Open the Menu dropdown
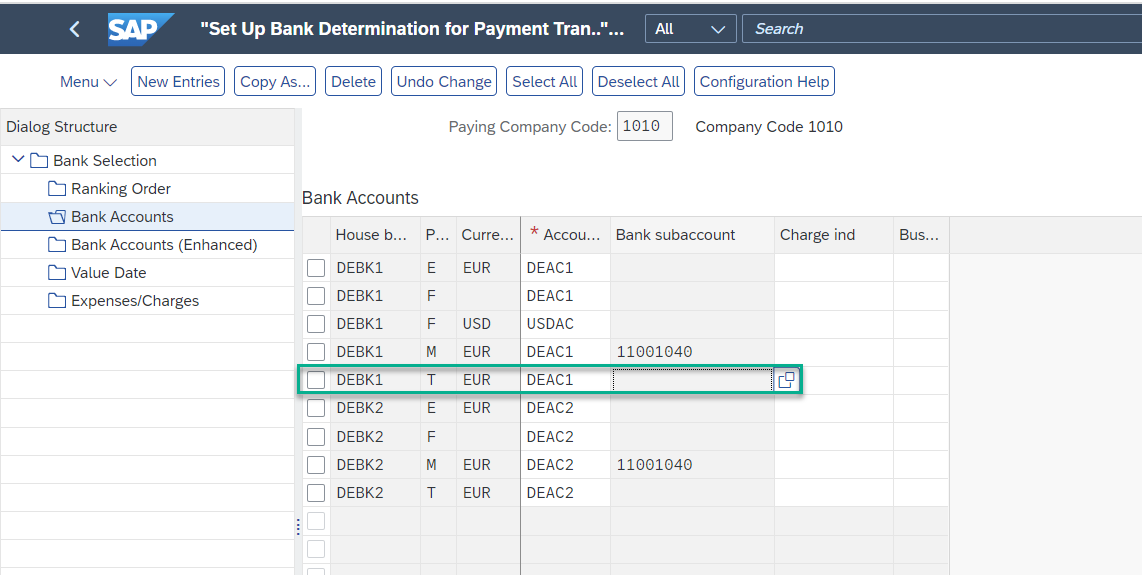 pos(88,82)
